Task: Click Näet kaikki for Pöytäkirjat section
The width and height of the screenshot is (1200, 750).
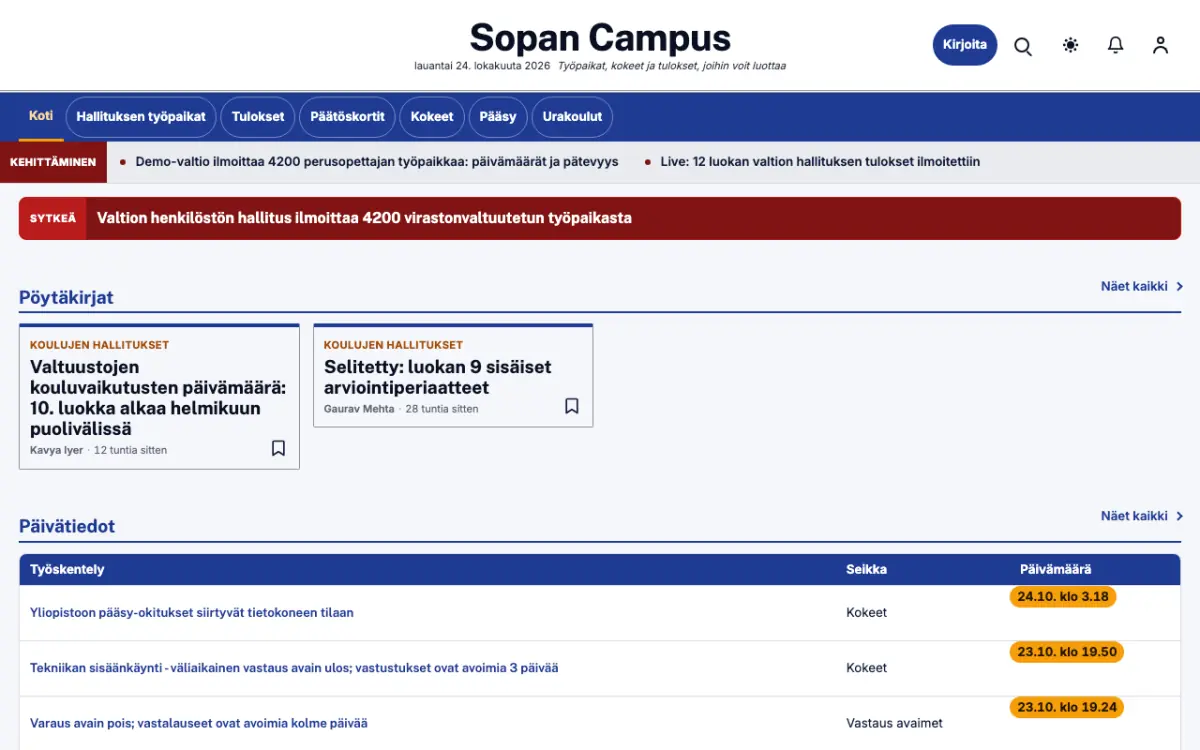Action: coord(1142,286)
